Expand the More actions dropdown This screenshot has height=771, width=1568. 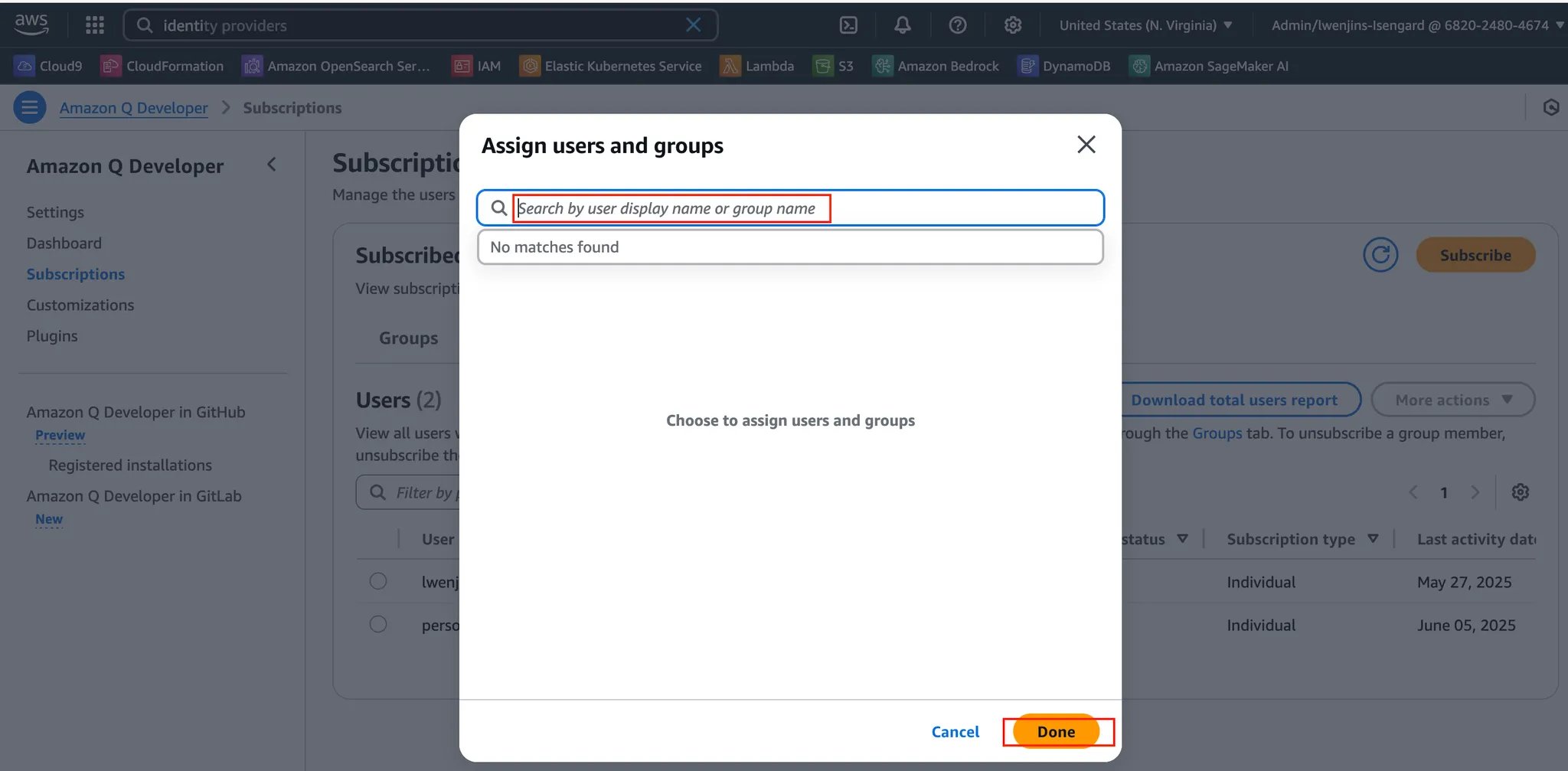(x=1453, y=400)
